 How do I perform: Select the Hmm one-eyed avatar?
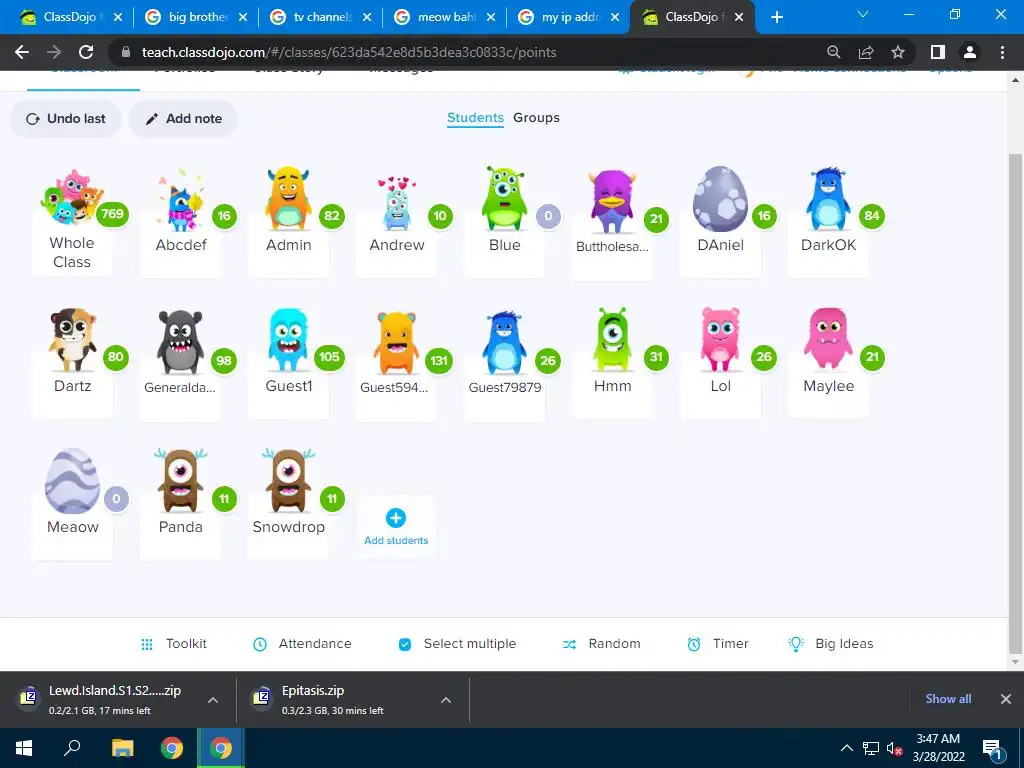613,340
